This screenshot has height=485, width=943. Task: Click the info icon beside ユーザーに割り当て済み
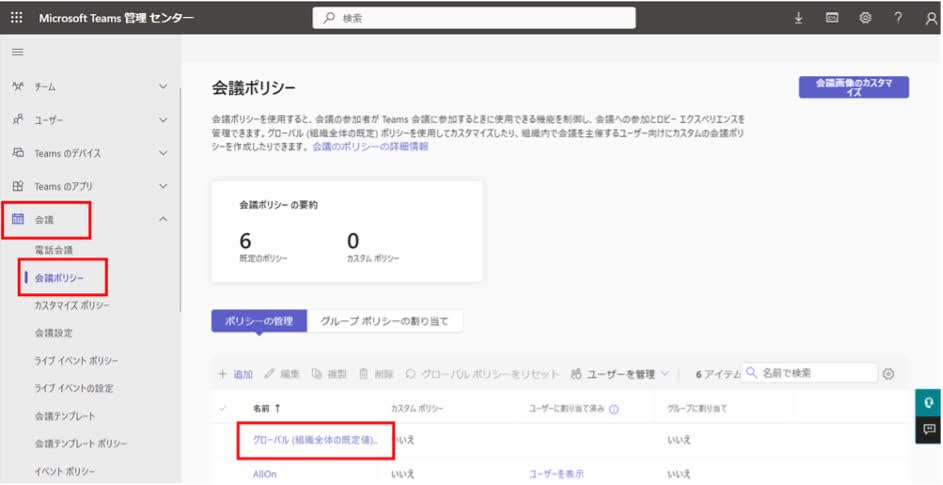(x=613, y=409)
